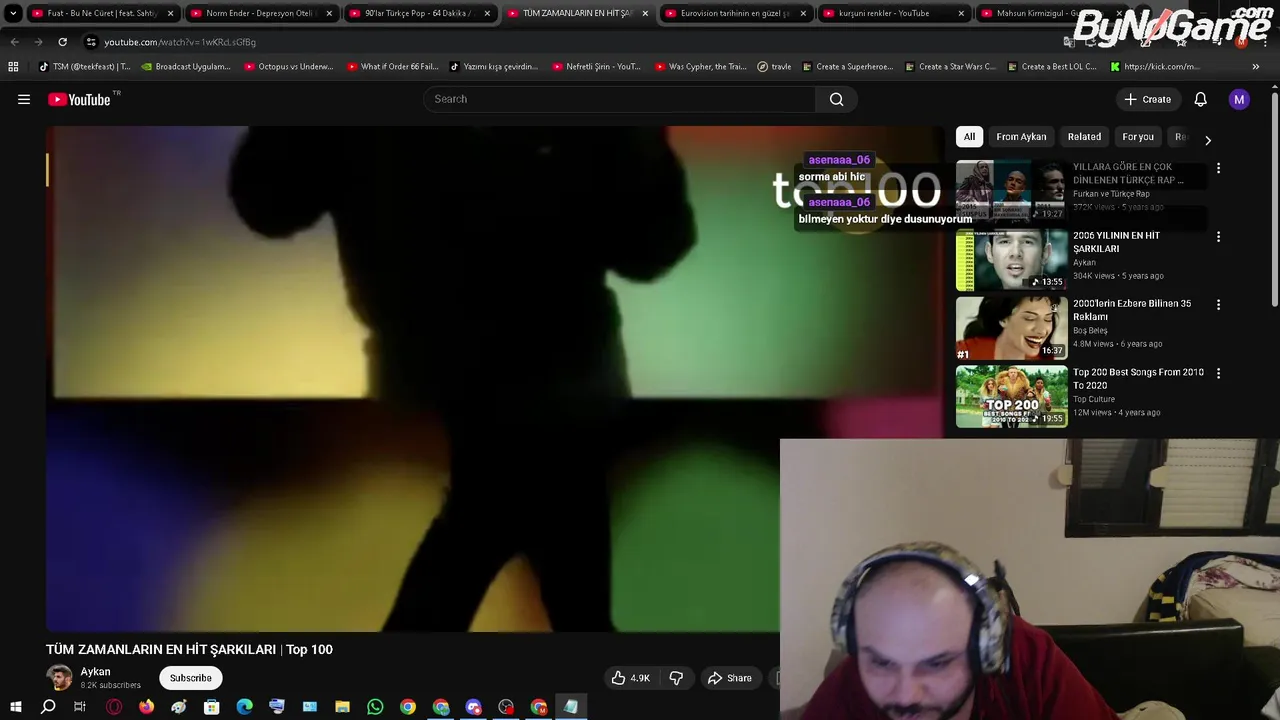Open 2000'lerin Ezbere Bilinen 35 Reklamı thumbnail

coord(1011,328)
